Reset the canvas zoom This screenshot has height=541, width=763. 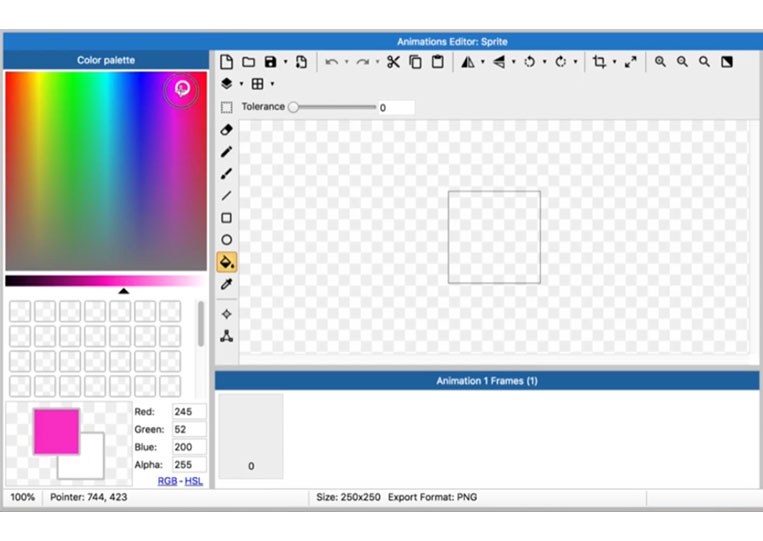pyautogui.click(x=705, y=62)
